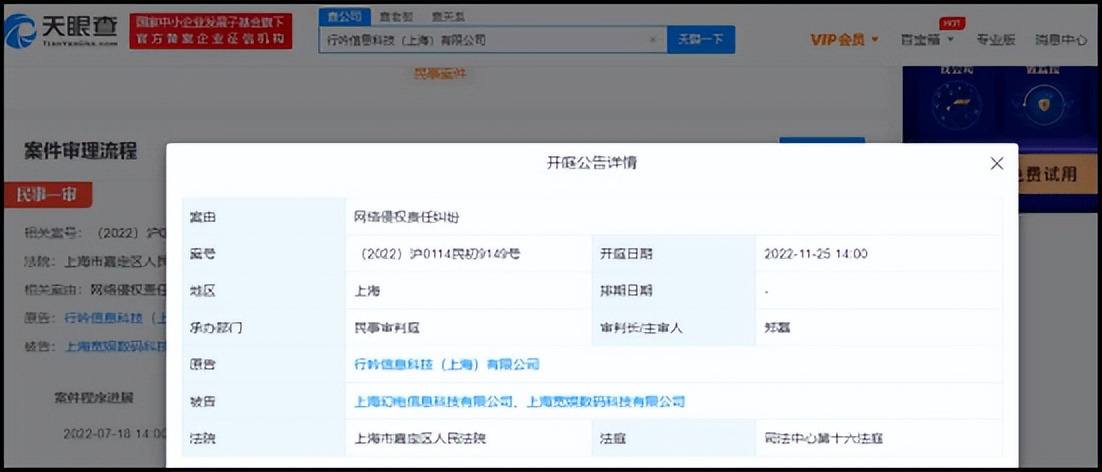
Task: Open 消息中心 in the top navigation
Action: coord(1061,40)
